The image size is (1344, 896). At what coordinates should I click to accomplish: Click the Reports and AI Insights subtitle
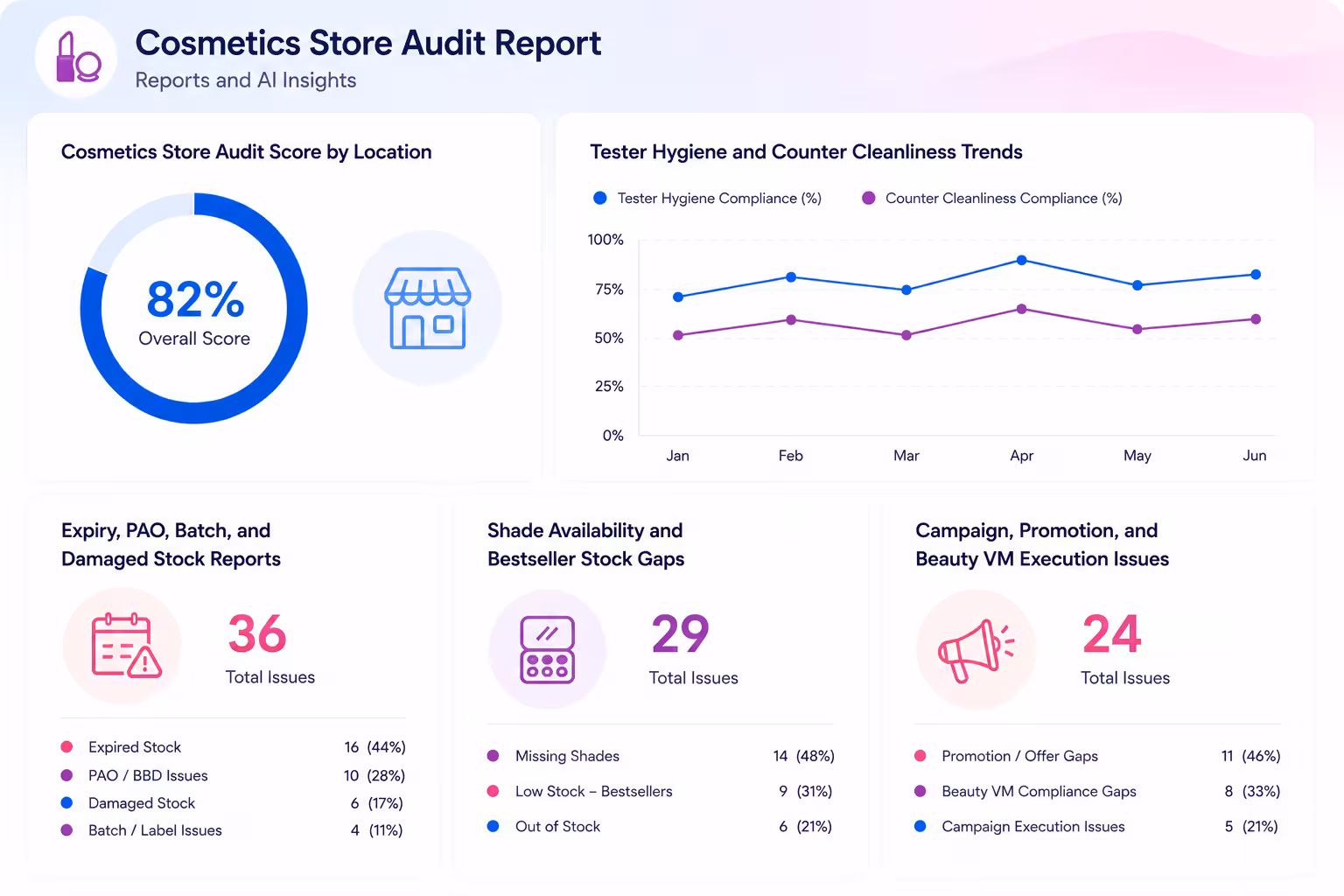[x=246, y=80]
